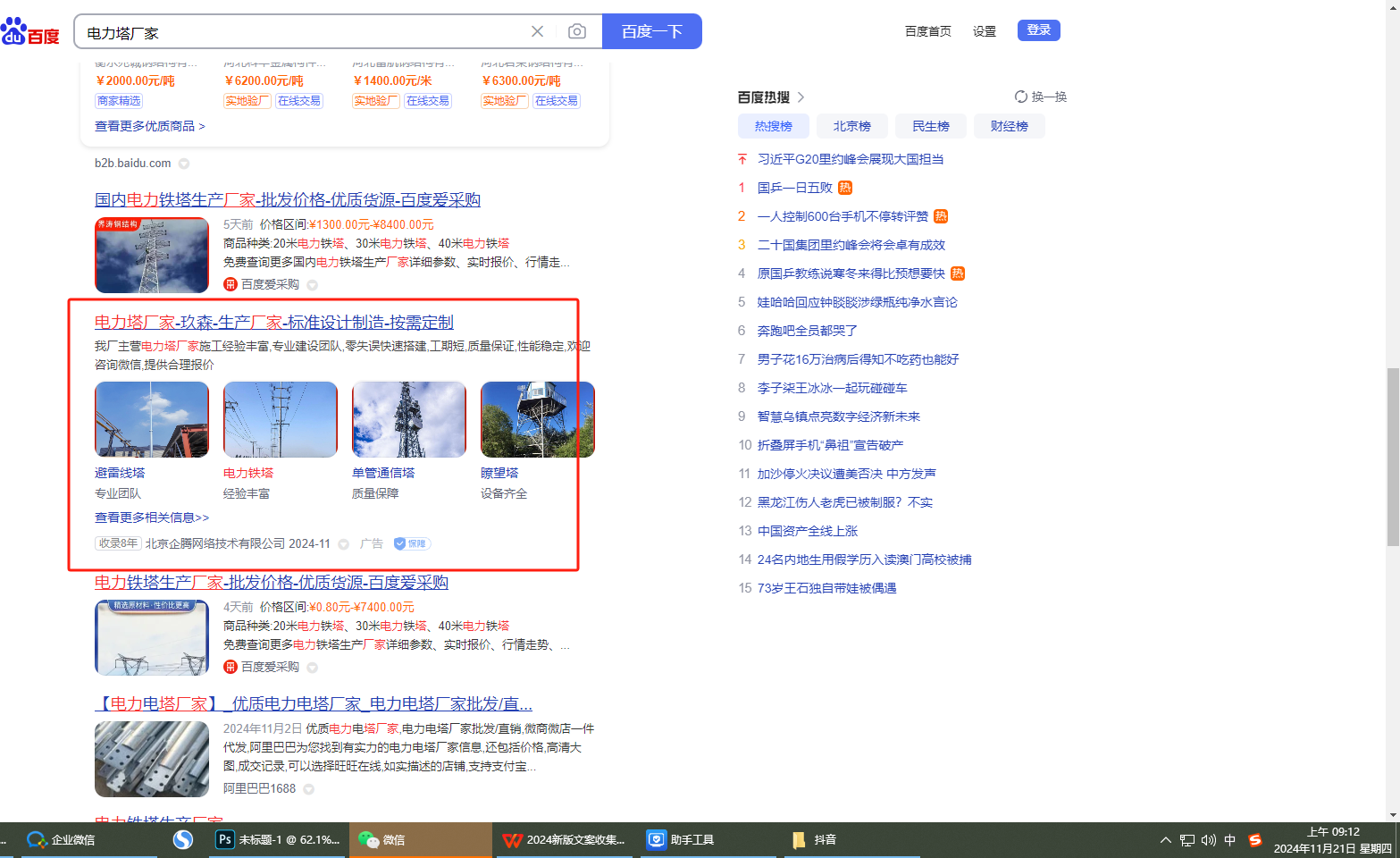Open the 瞭望塔 watchtower thumbnail
Image resolution: width=1400 pixels, height=858 pixels.
click(x=537, y=420)
